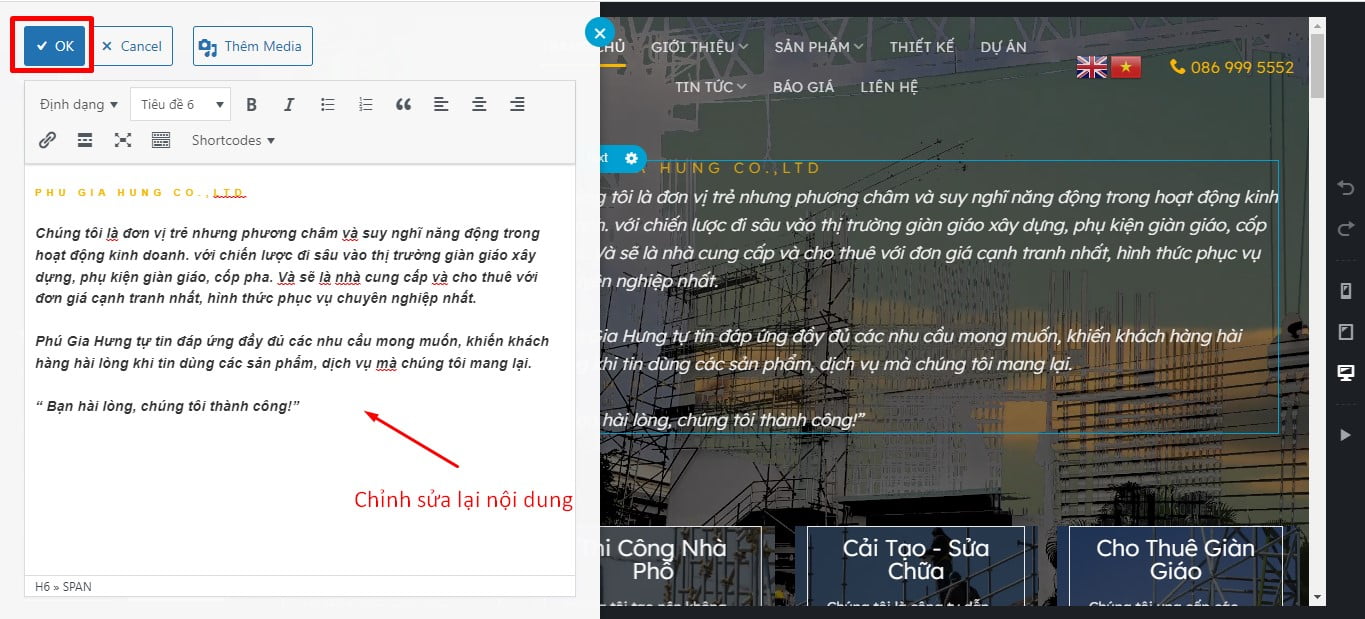Go to the BÁO GIÁ menu item
The image size is (1365, 619).
point(803,87)
